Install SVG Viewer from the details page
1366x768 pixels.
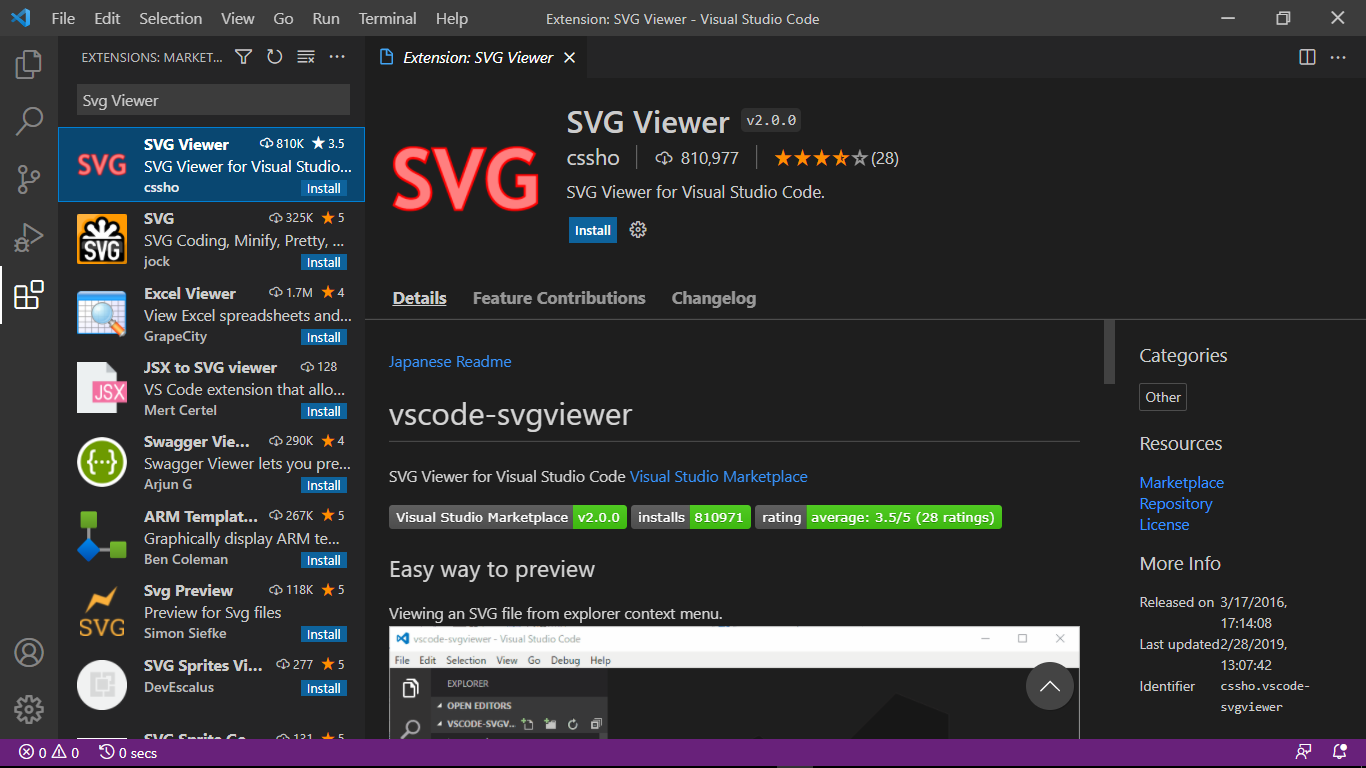(593, 230)
